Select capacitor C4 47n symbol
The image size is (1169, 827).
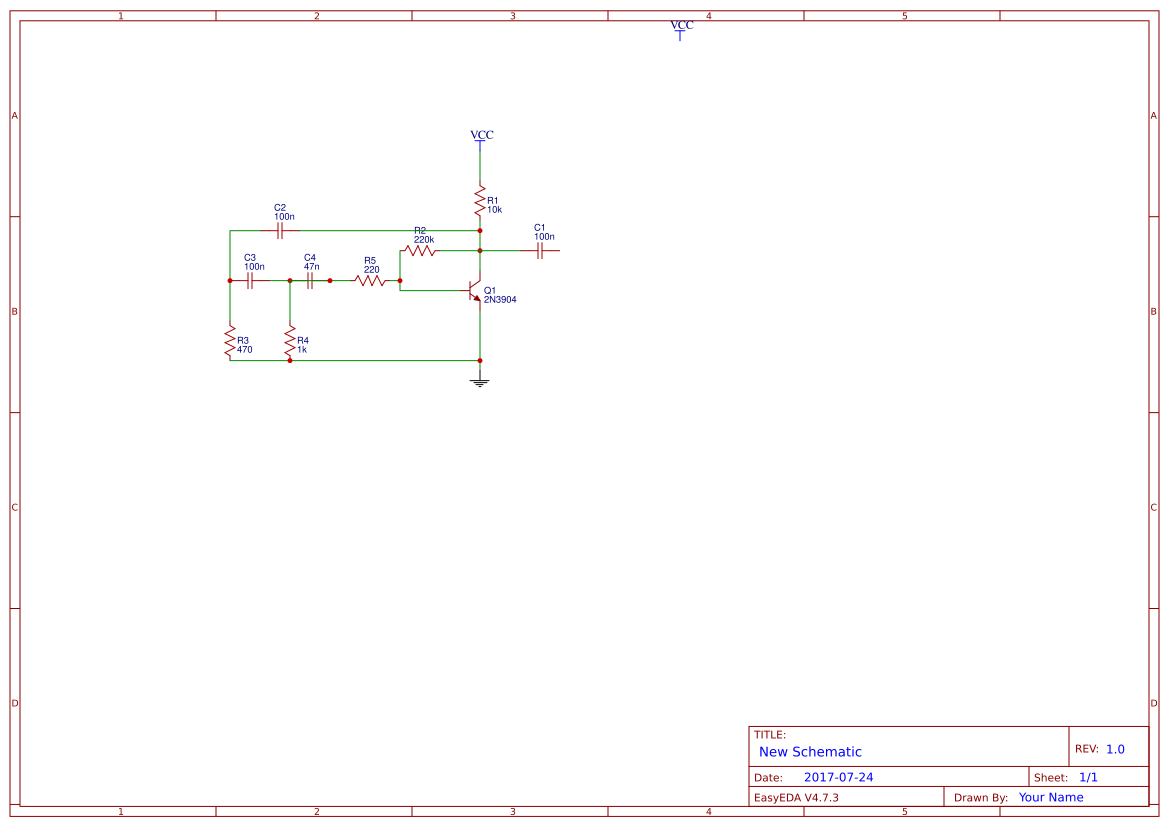(310, 281)
